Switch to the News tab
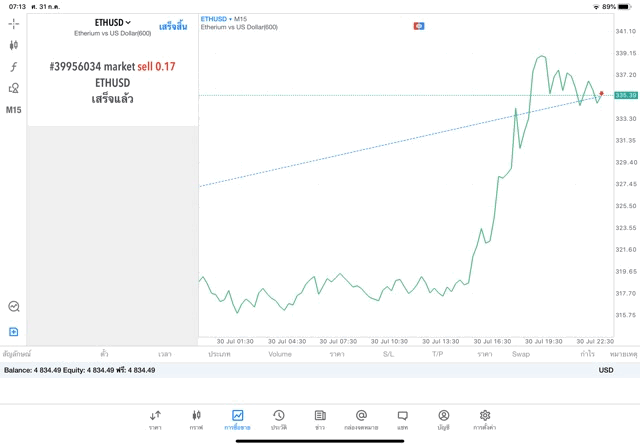The image size is (640, 447). pos(320,419)
